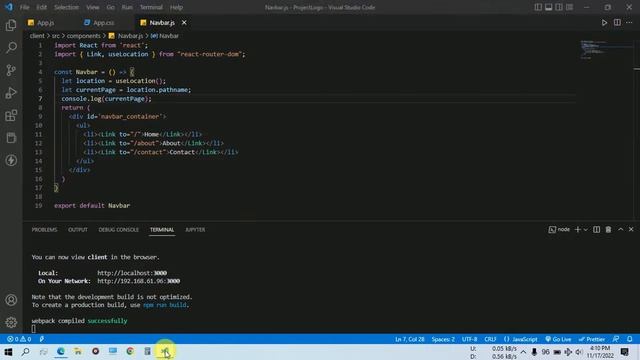Open editor More Actions ellipsis

(629, 23)
